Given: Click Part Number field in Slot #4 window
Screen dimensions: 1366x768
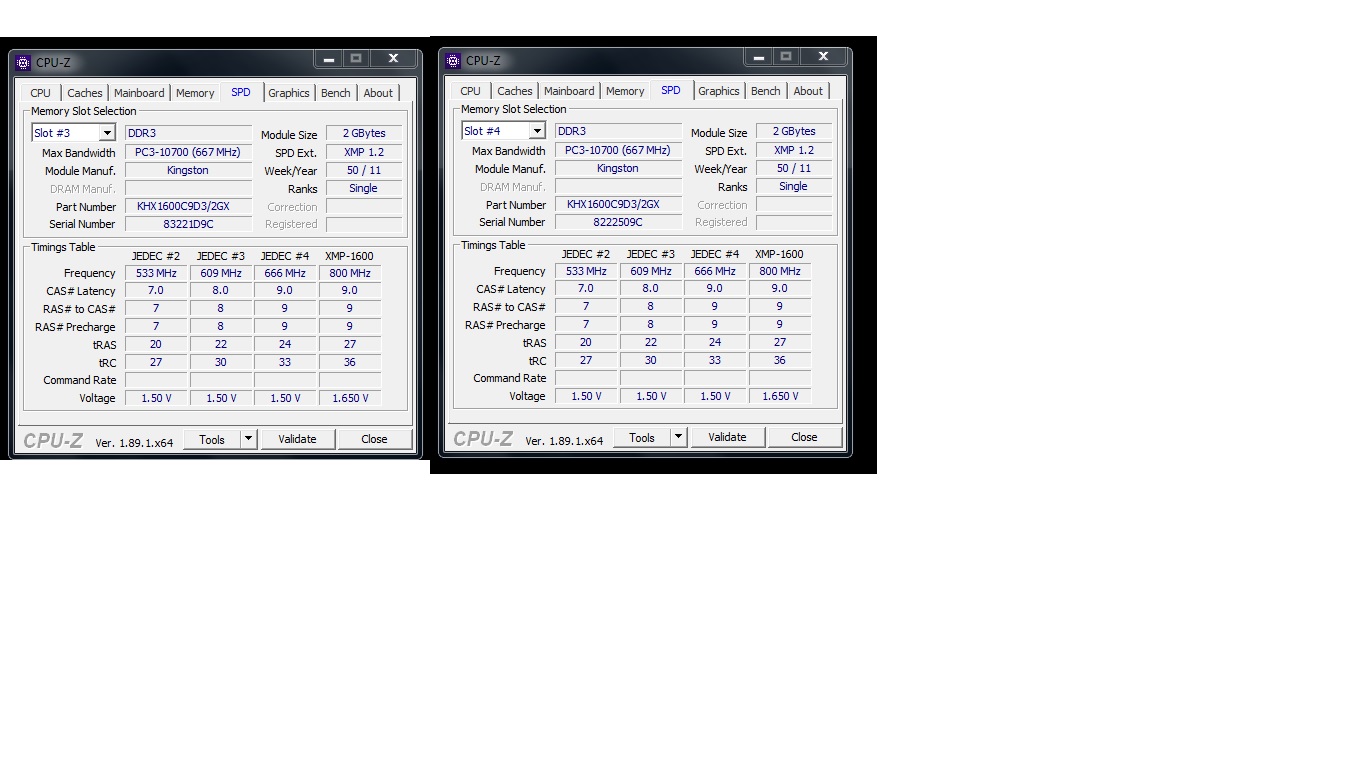Looking at the screenshot, I should click(x=618, y=204).
